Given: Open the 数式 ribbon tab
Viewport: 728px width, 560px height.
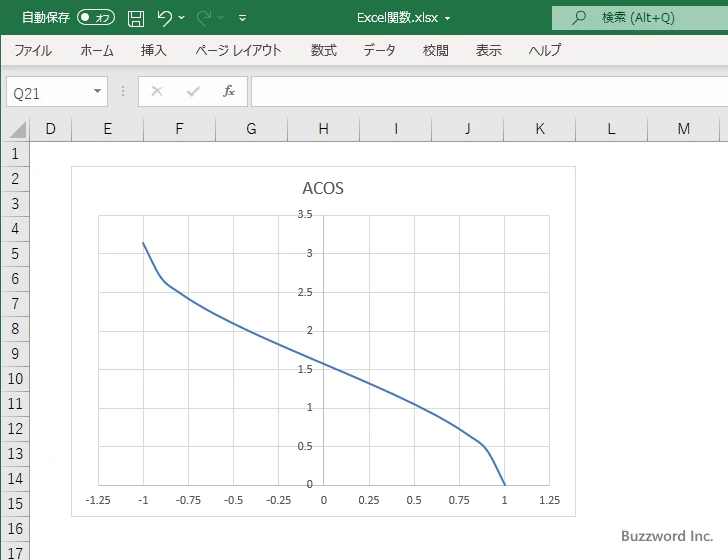Looking at the screenshot, I should coord(324,50).
